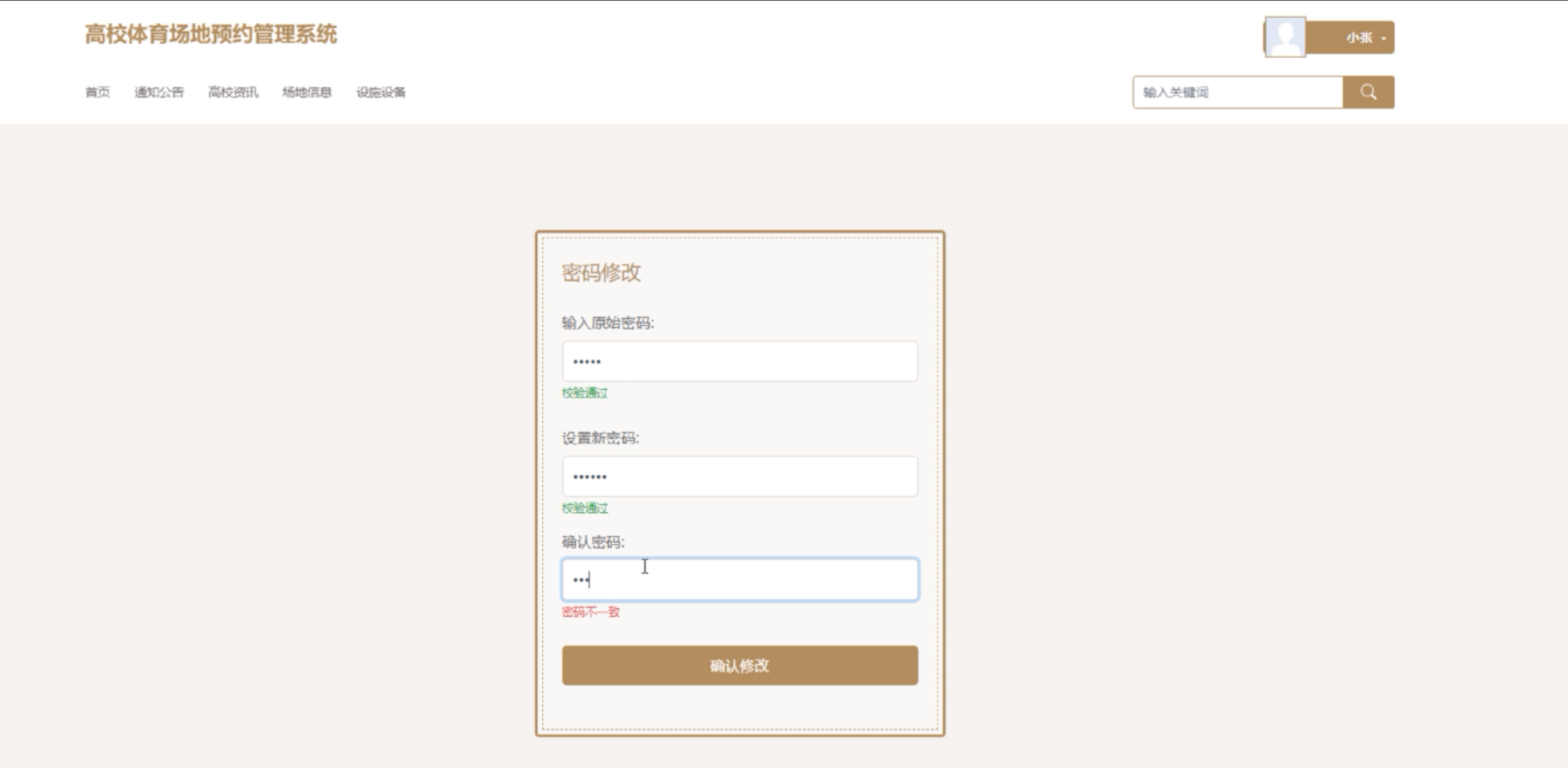Screen dimensions: 1568x768
Task: Expand the 小张 user dropdown menu
Action: [x=1365, y=38]
